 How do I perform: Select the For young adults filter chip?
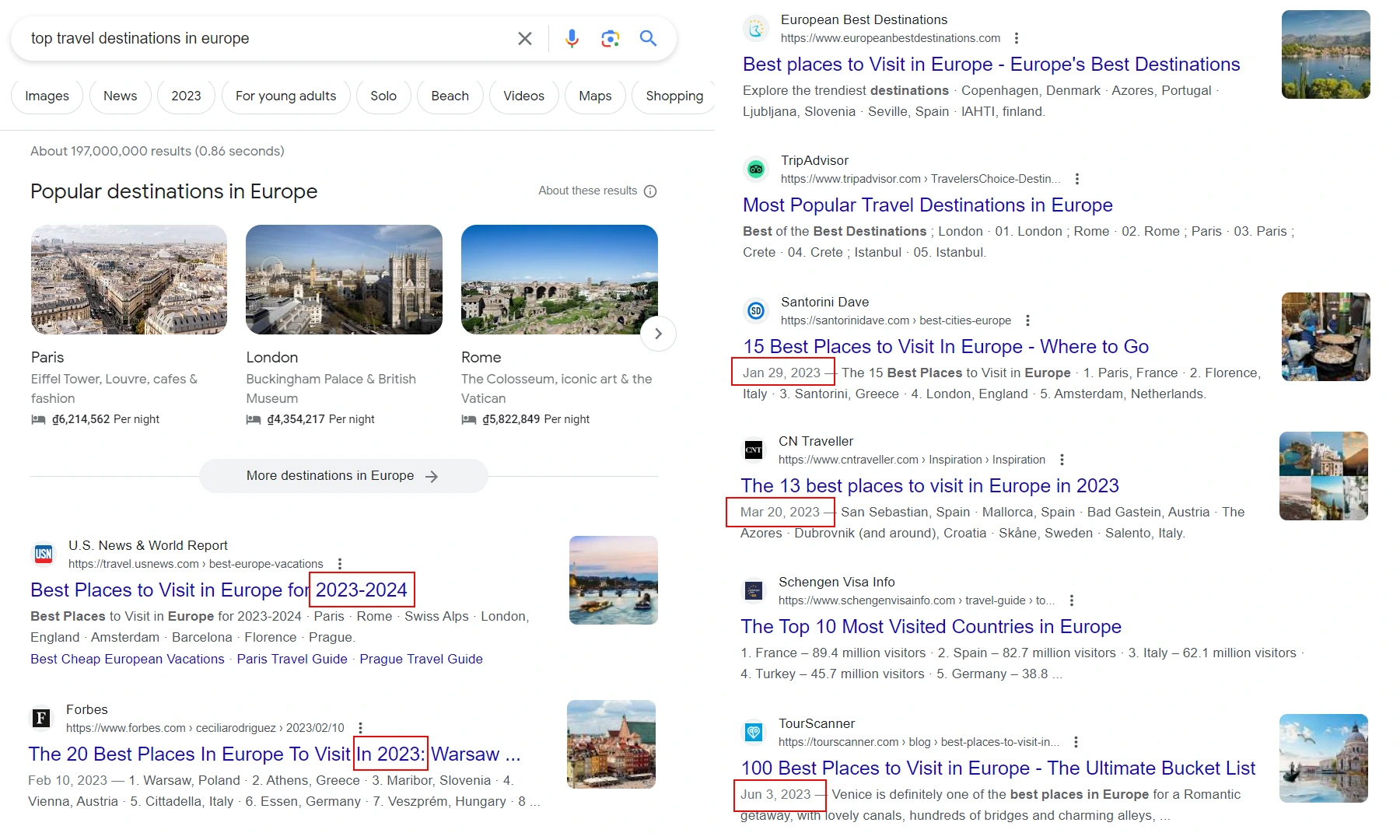(x=285, y=96)
